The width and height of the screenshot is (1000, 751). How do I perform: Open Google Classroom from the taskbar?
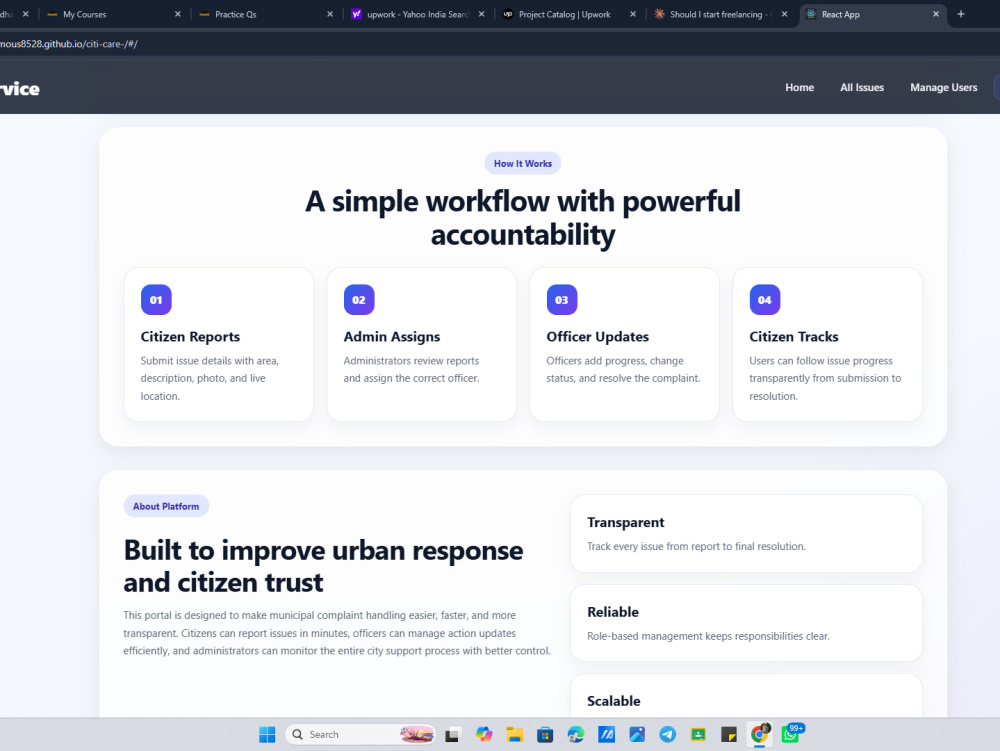tap(698, 734)
